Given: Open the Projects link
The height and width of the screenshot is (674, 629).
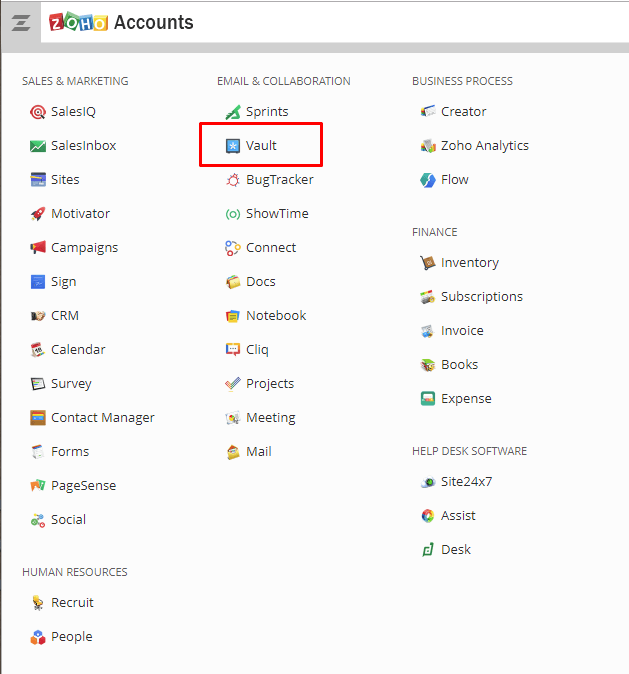Looking at the screenshot, I should (270, 384).
